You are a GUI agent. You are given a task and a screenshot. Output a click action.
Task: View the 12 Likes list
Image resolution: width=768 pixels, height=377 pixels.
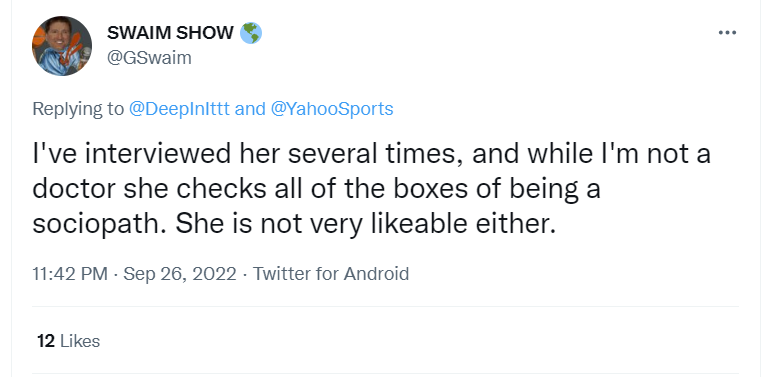click(69, 341)
